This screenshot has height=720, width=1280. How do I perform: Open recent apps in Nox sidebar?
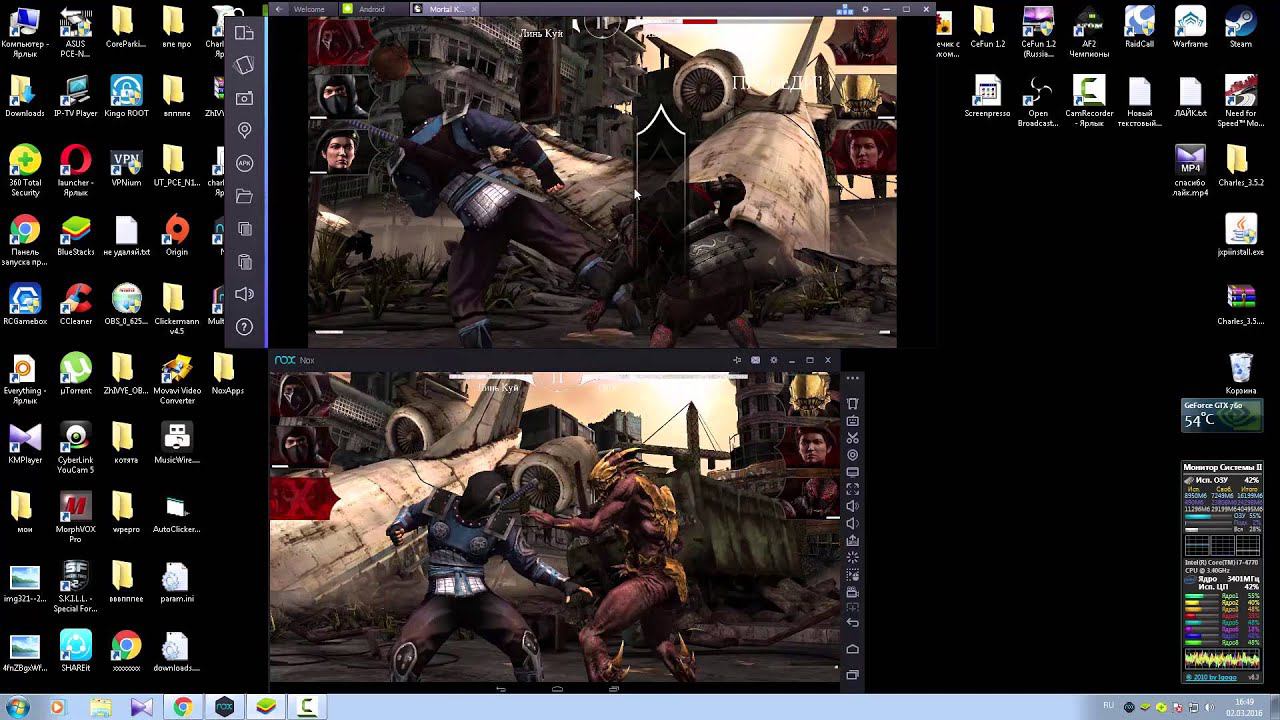pos(853,675)
